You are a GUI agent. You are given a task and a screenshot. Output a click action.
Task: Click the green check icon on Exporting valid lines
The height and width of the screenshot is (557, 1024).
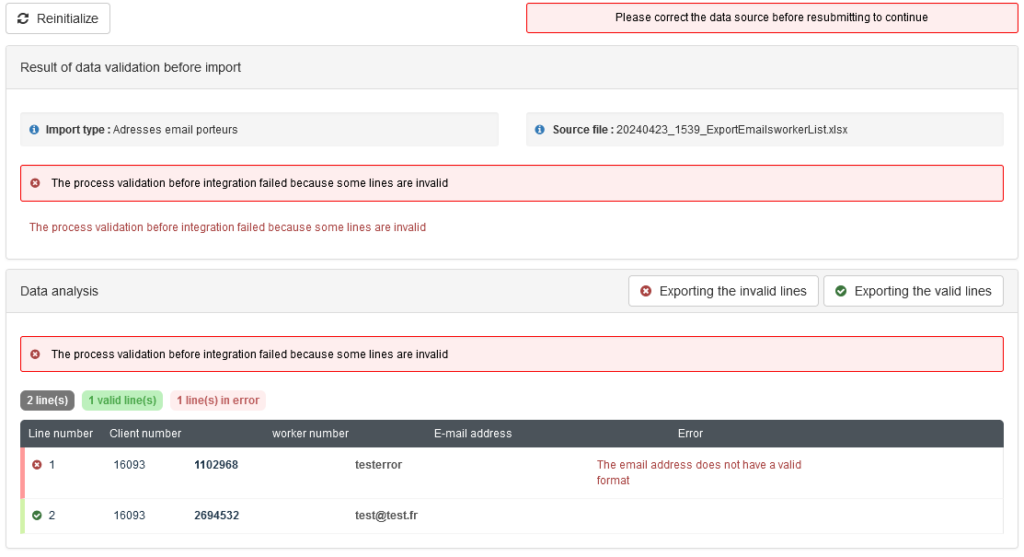pos(841,291)
